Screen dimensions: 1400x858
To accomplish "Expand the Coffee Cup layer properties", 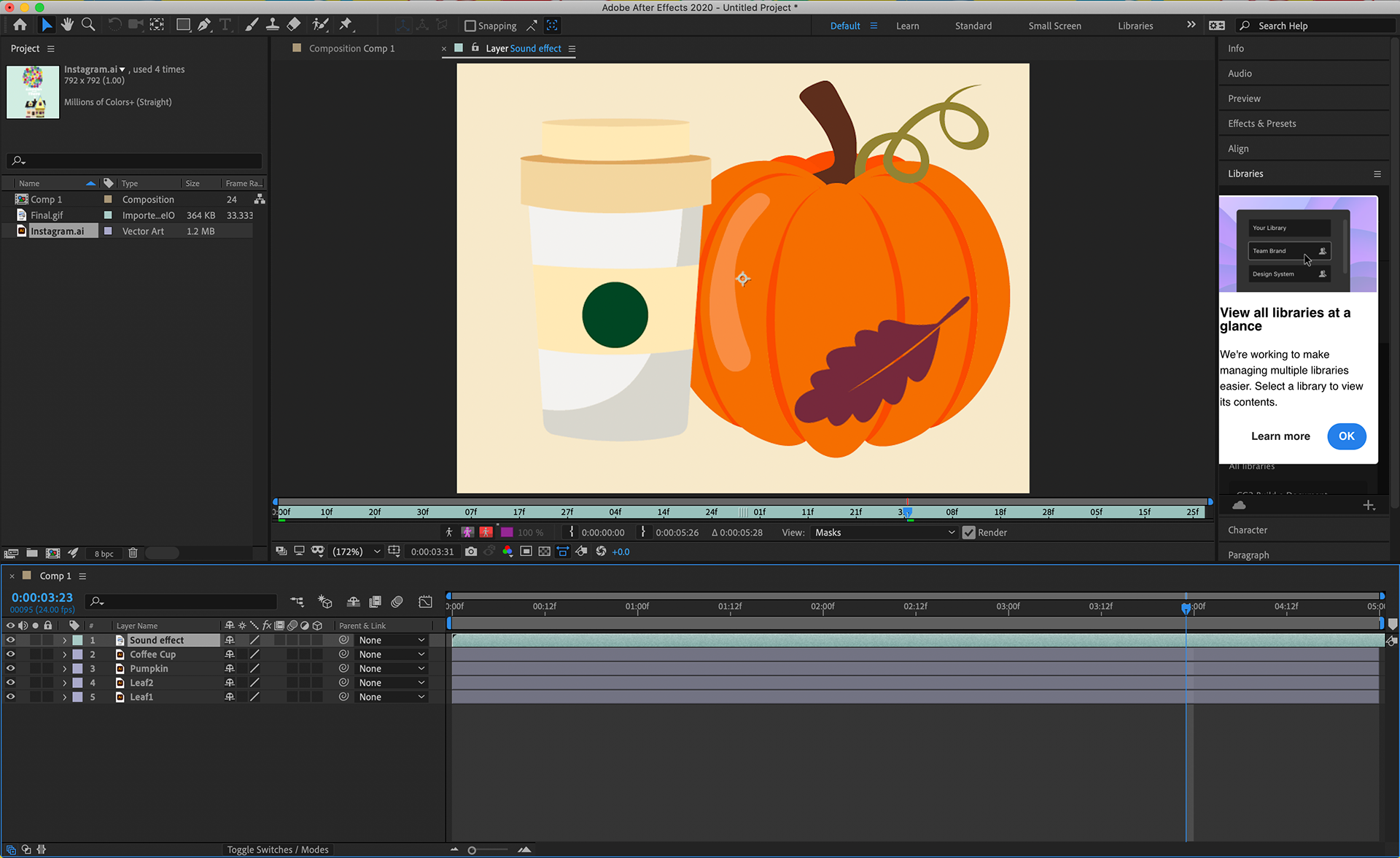I will click(64, 654).
